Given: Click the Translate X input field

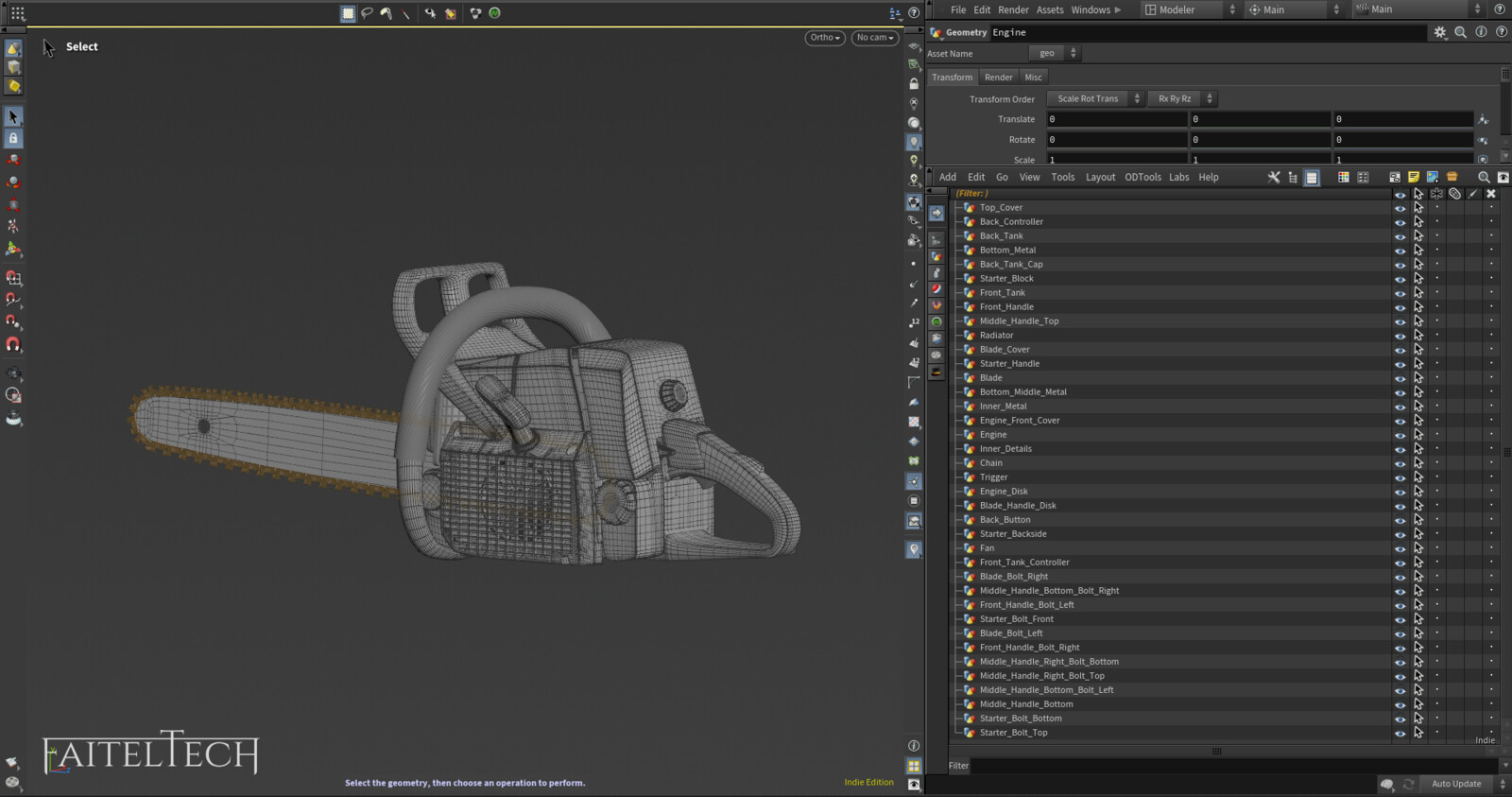Looking at the screenshot, I should point(1116,119).
